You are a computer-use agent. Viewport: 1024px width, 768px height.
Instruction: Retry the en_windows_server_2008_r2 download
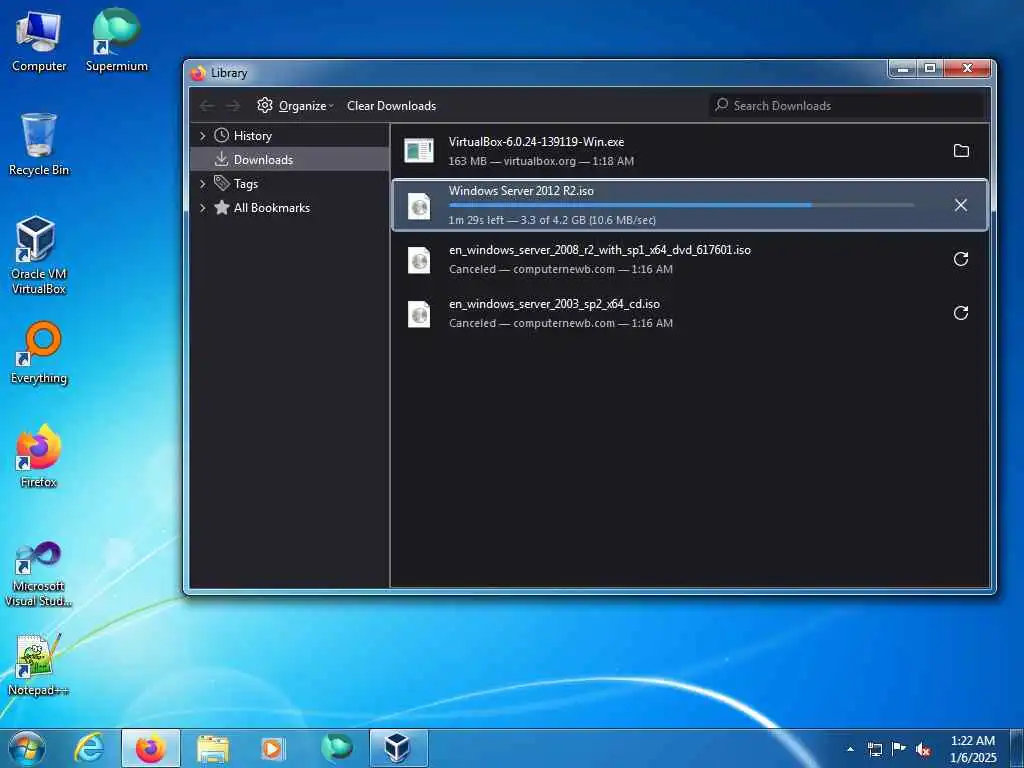961,259
